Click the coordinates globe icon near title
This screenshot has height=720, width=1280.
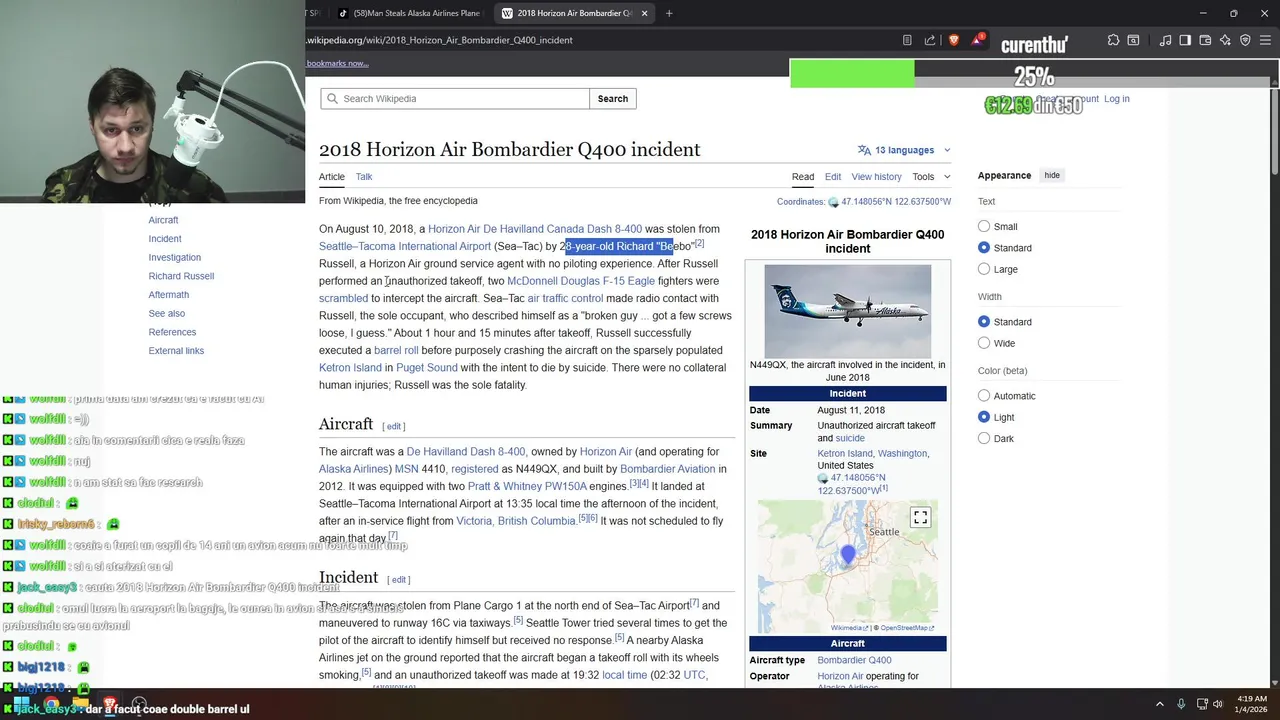(833, 202)
